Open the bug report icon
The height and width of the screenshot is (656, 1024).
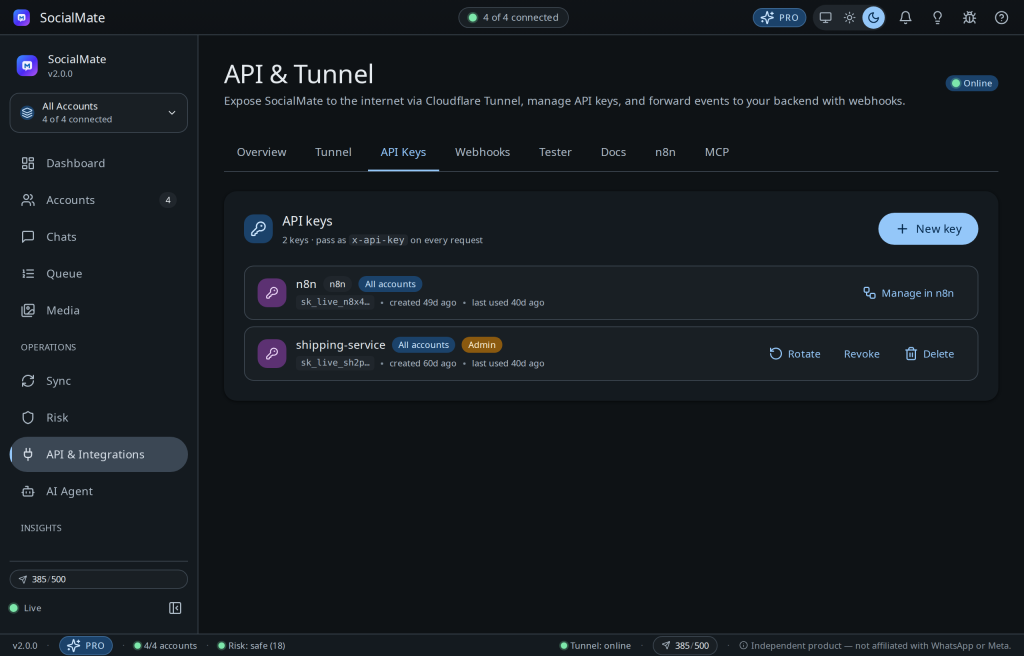coord(969,18)
